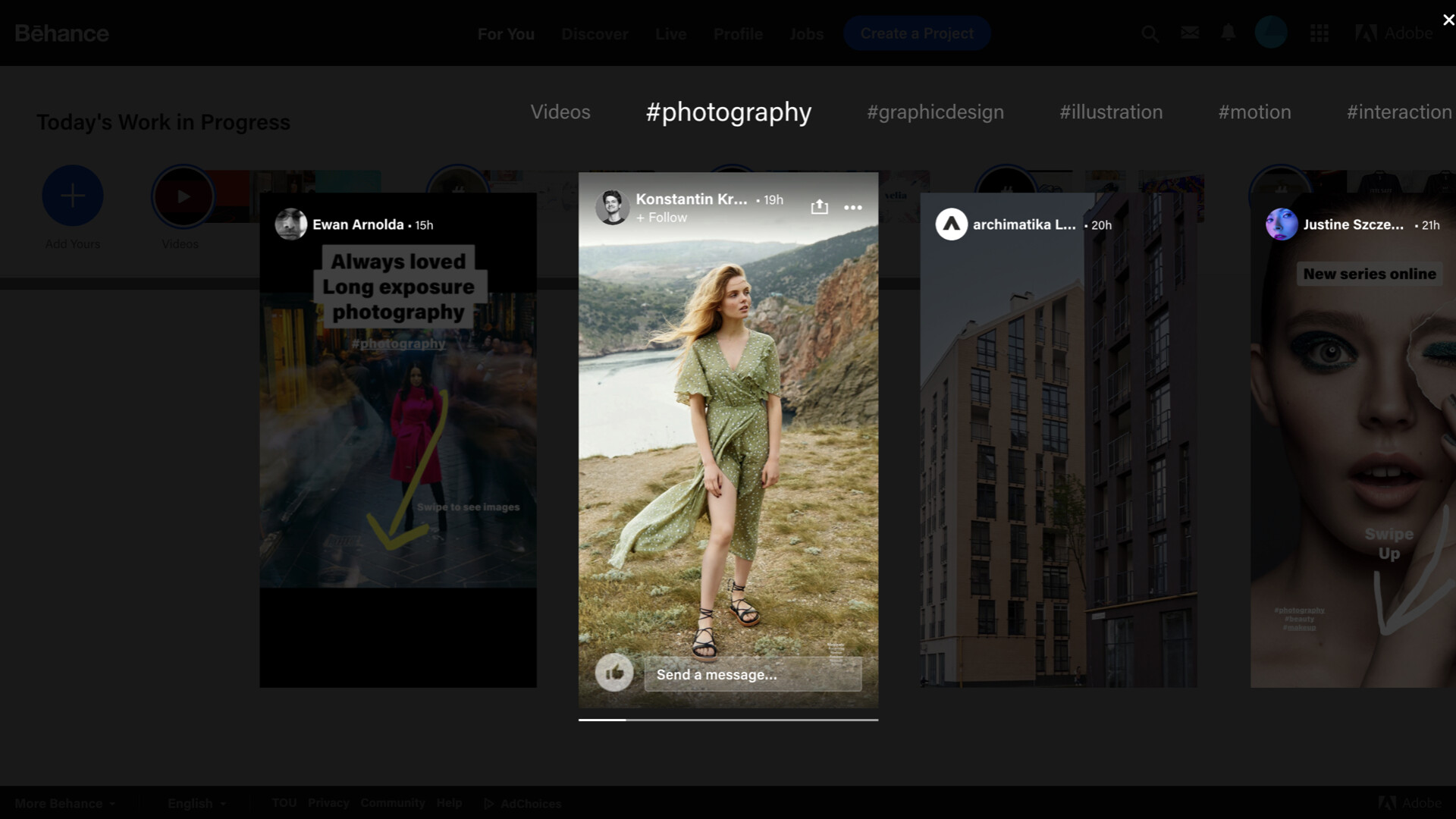Click the search magnifier icon
Viewport: 1456px width, 819px height.
point(1150,33)
